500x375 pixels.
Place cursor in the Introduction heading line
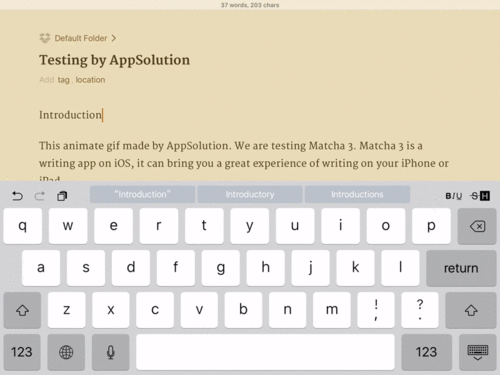coord(71,115)
